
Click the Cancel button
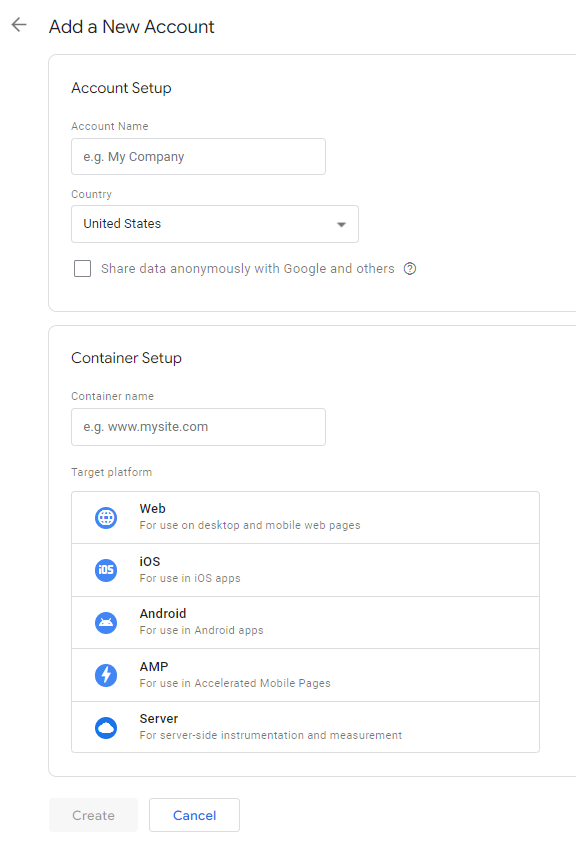pos(194,815)
